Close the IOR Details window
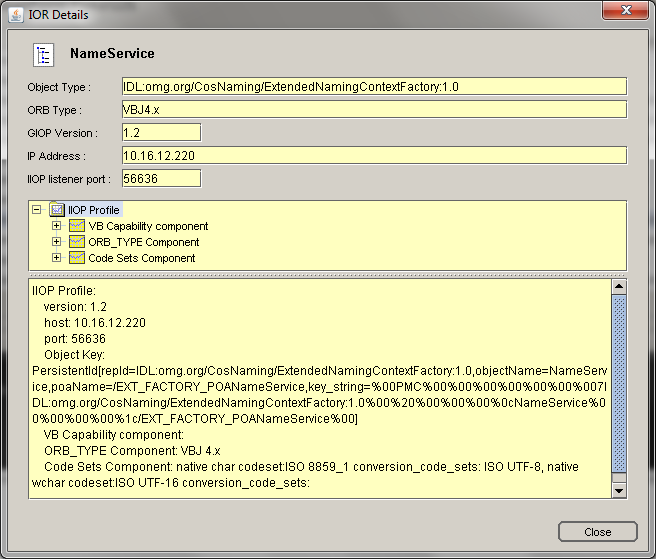Image resolution: width=656 pixels, height=559 pixels. pyautogui.click(x=625, y=10)
